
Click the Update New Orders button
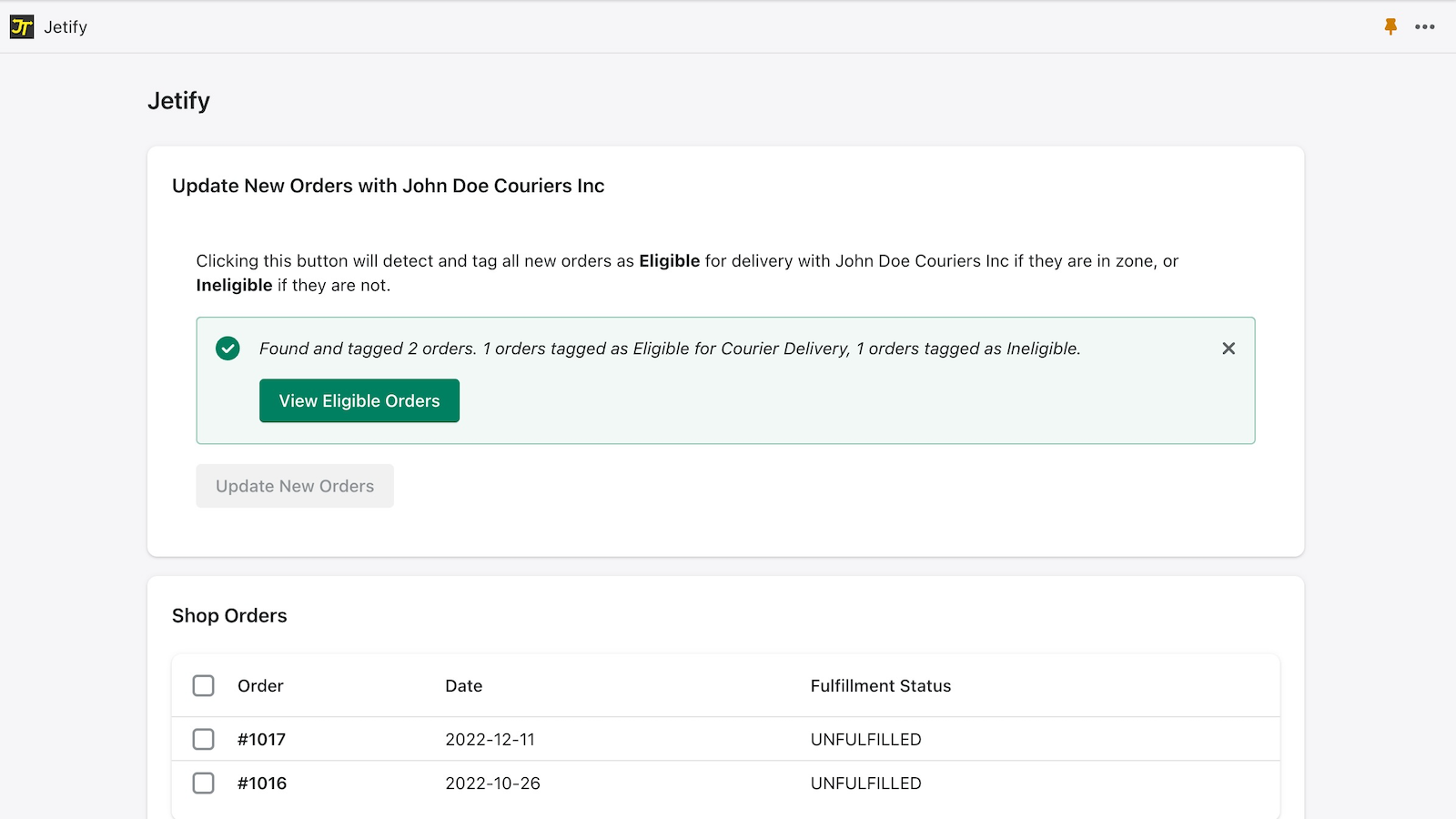click(295, 486)
